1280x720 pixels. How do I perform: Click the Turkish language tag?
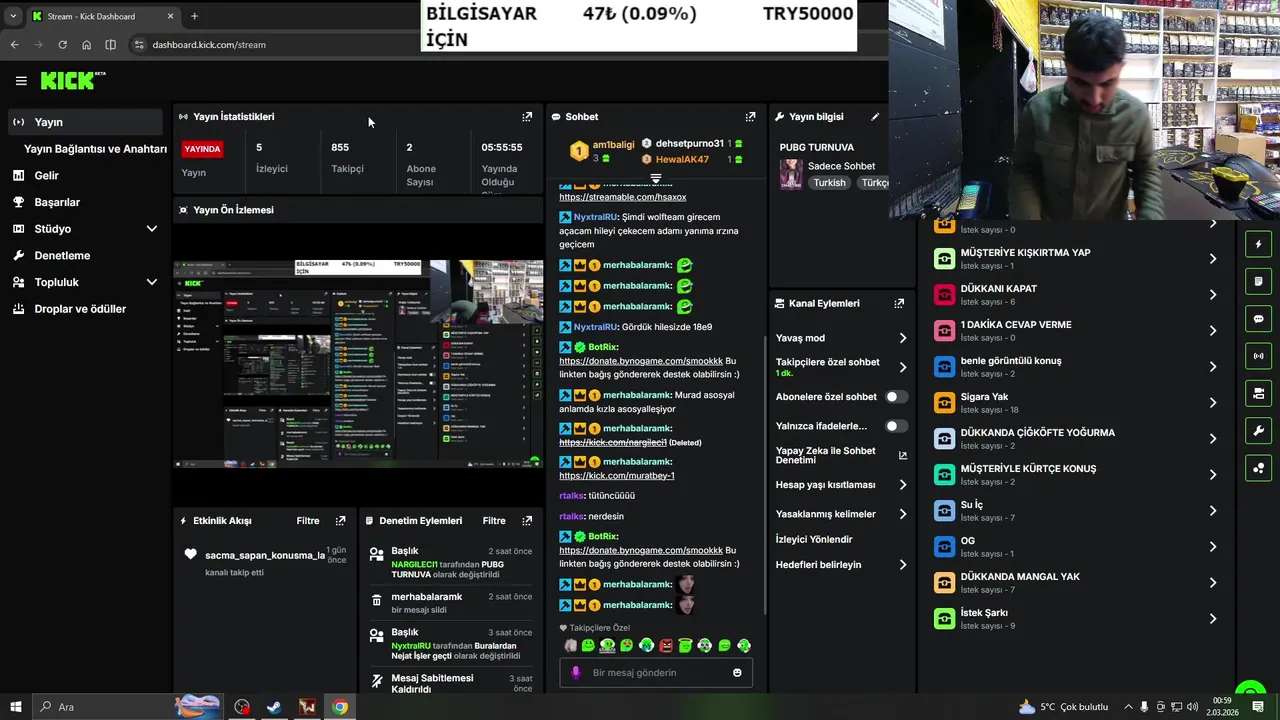[829, 183]
